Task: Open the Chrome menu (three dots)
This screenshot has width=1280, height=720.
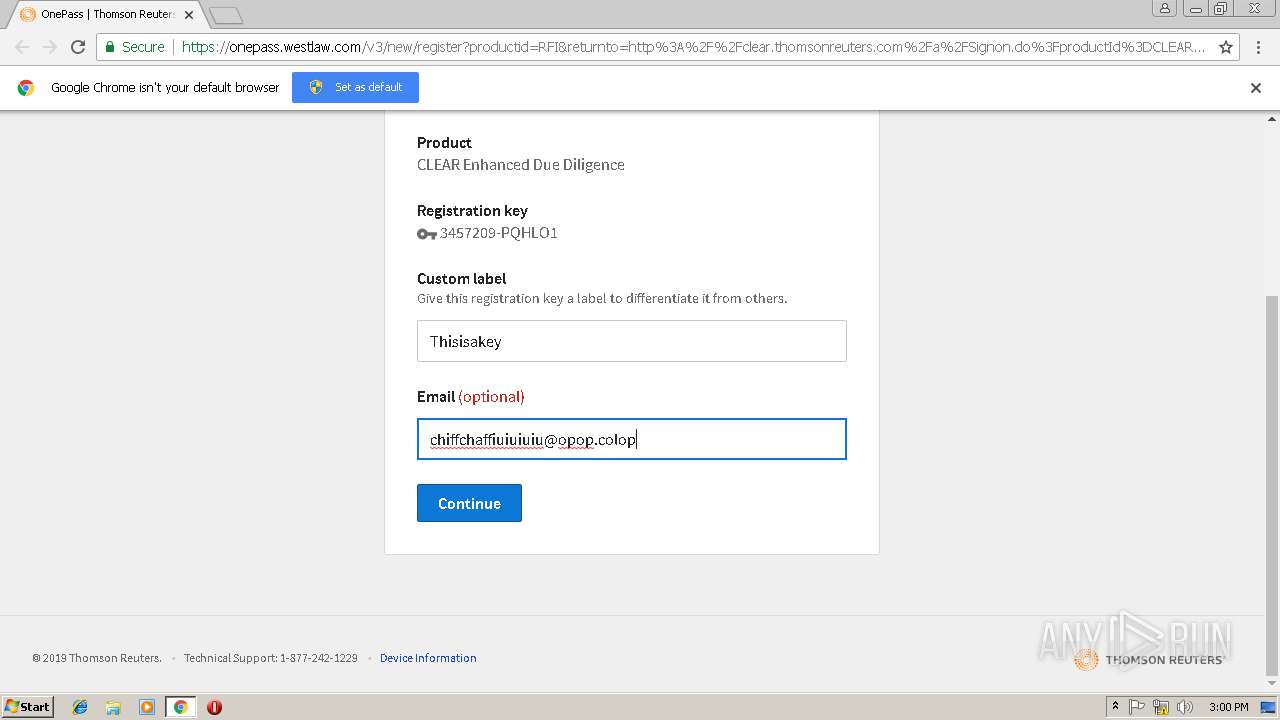Action: 1258,47
